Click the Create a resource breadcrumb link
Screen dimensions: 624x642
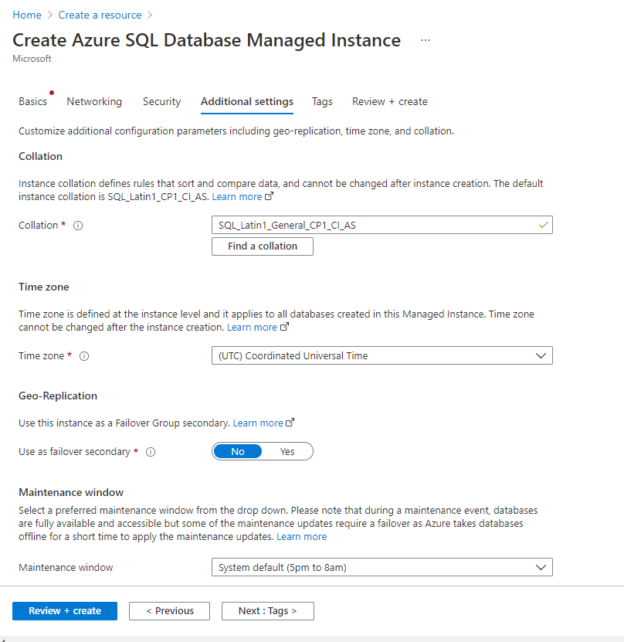[x=99, y=15]
